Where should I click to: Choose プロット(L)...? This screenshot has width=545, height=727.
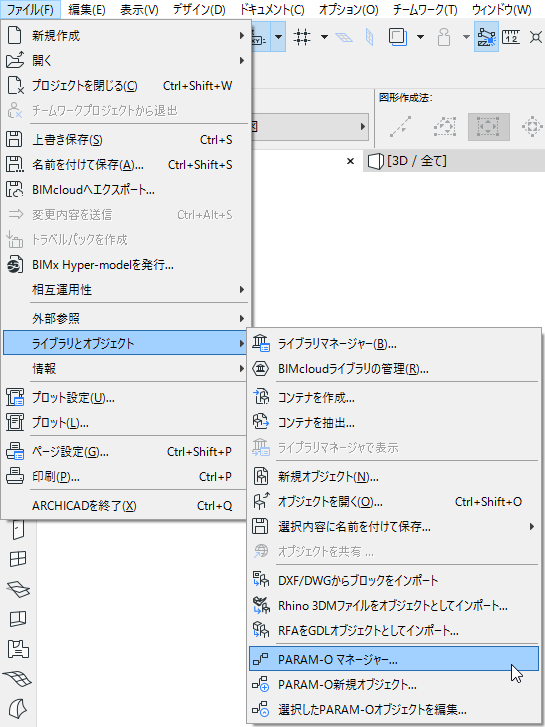pyautogui.click(x=126, y=422)
